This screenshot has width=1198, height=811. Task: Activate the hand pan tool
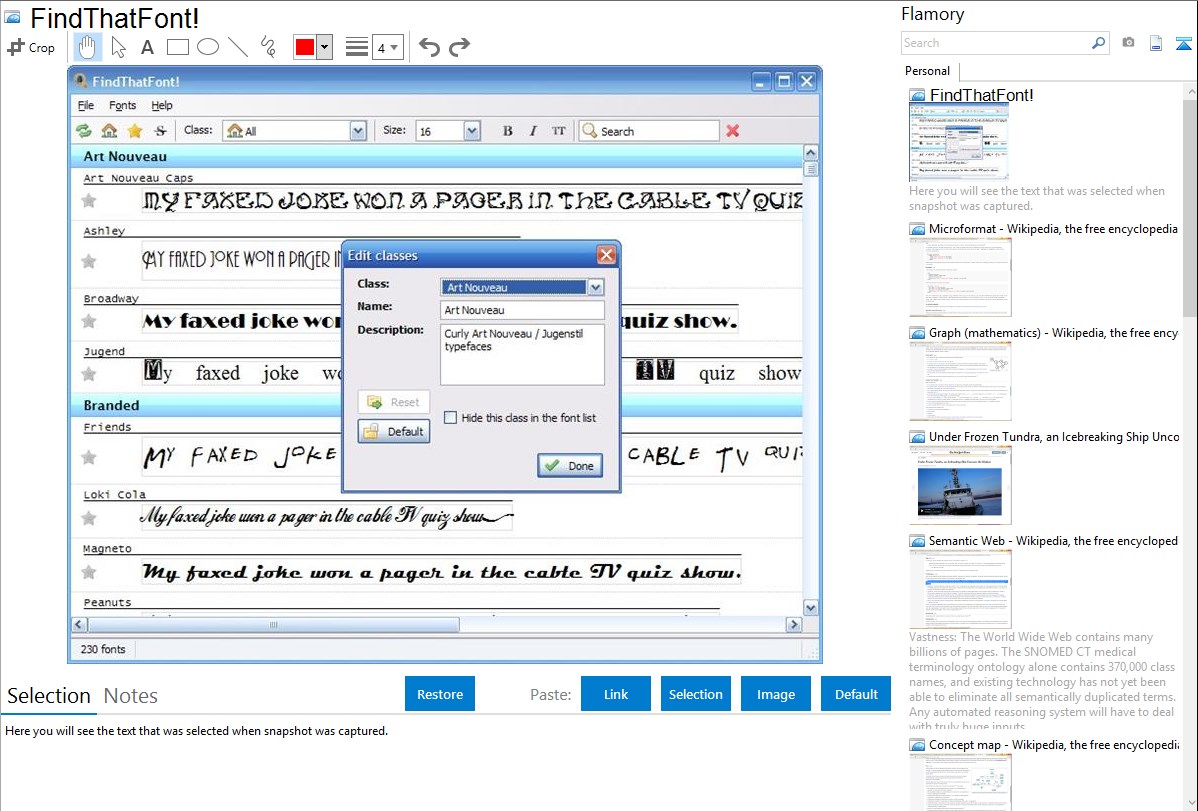pyautogui.click(x=87, y=47)
